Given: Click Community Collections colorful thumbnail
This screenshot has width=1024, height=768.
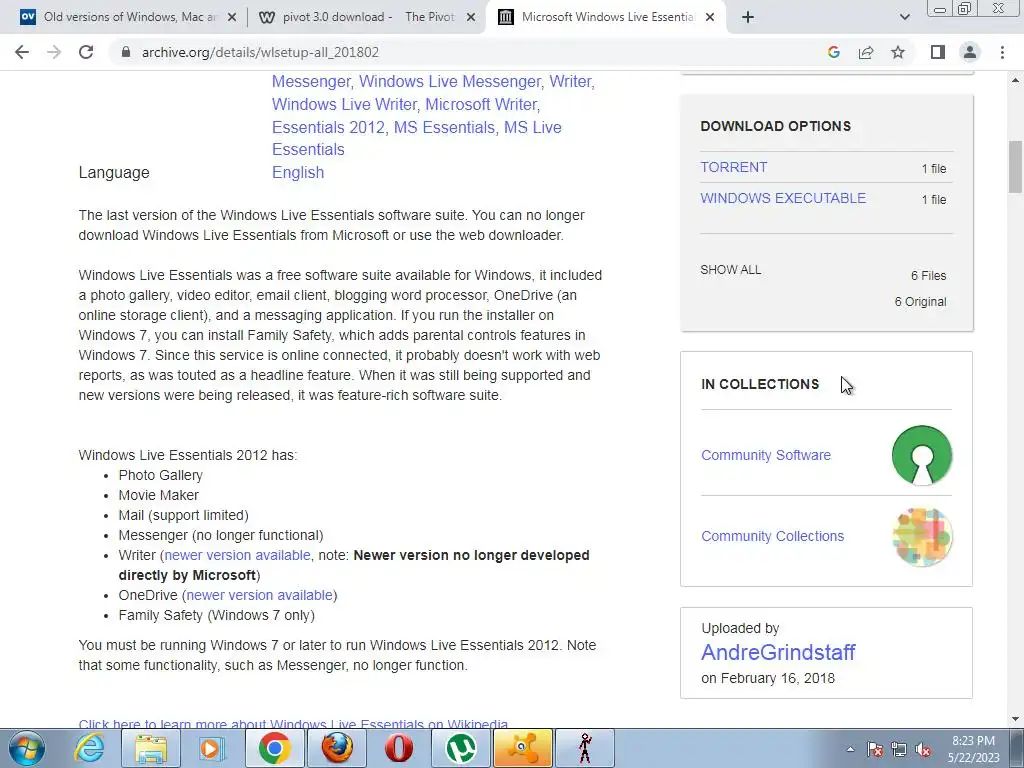Looking at the screenshot, I should [921, 536].
